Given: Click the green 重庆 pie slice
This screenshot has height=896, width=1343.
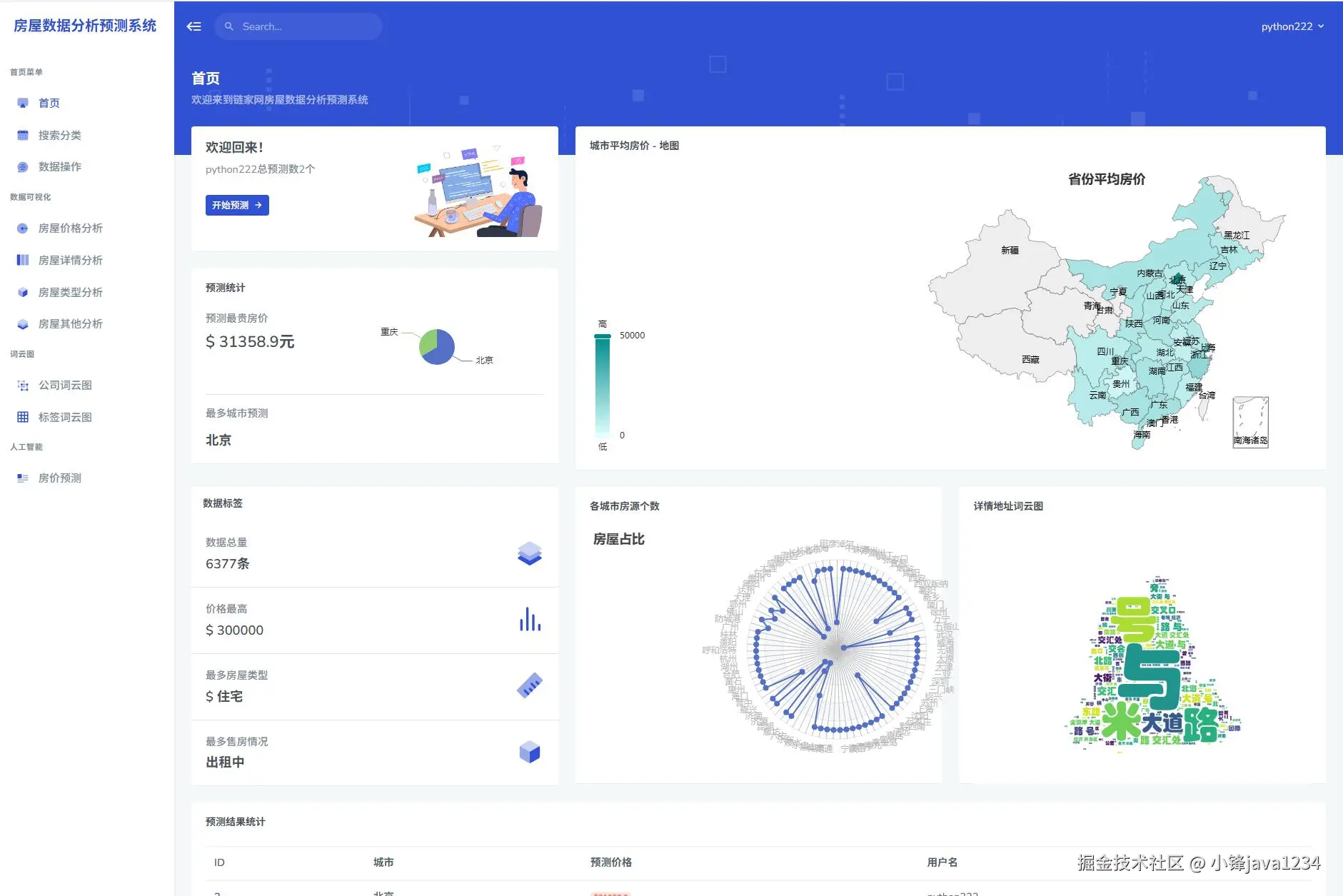Looking at the screenshot, I should pos(428,341).
